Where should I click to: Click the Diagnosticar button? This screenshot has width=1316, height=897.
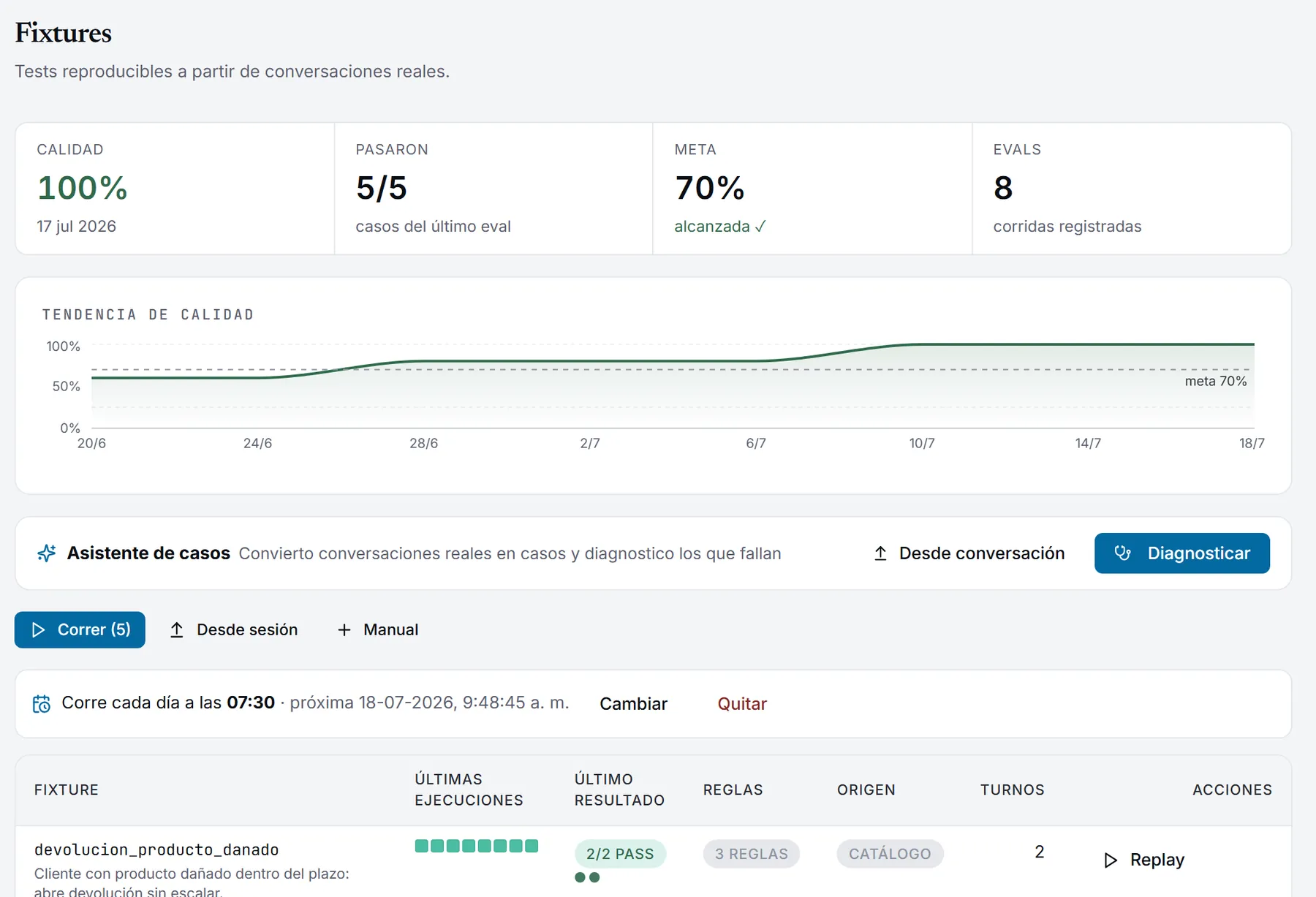coord(1181,553)
